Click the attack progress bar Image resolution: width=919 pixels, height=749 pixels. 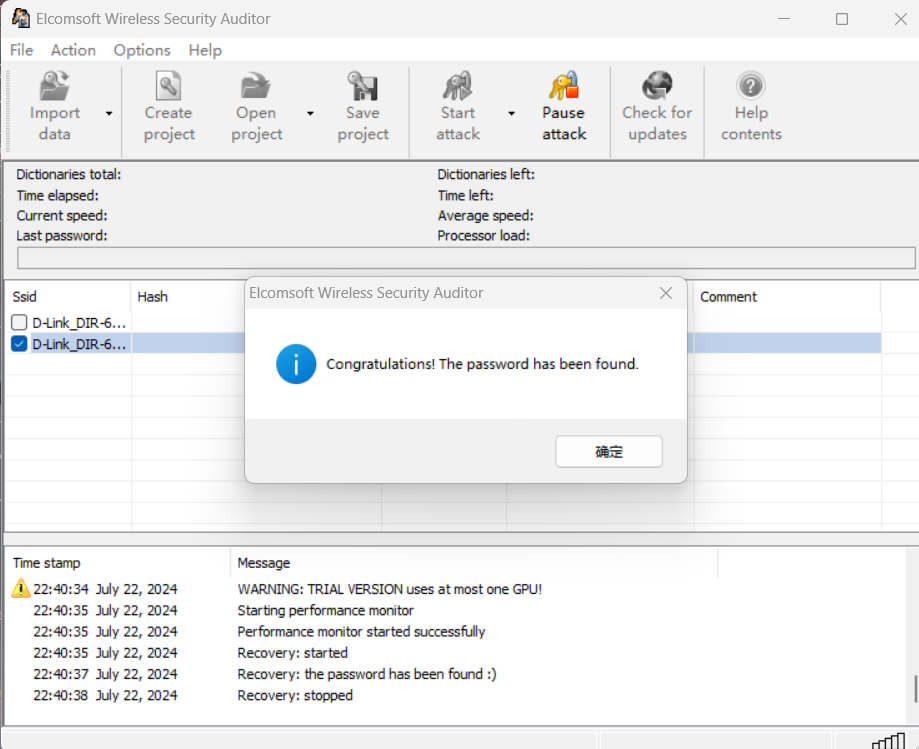466,258
